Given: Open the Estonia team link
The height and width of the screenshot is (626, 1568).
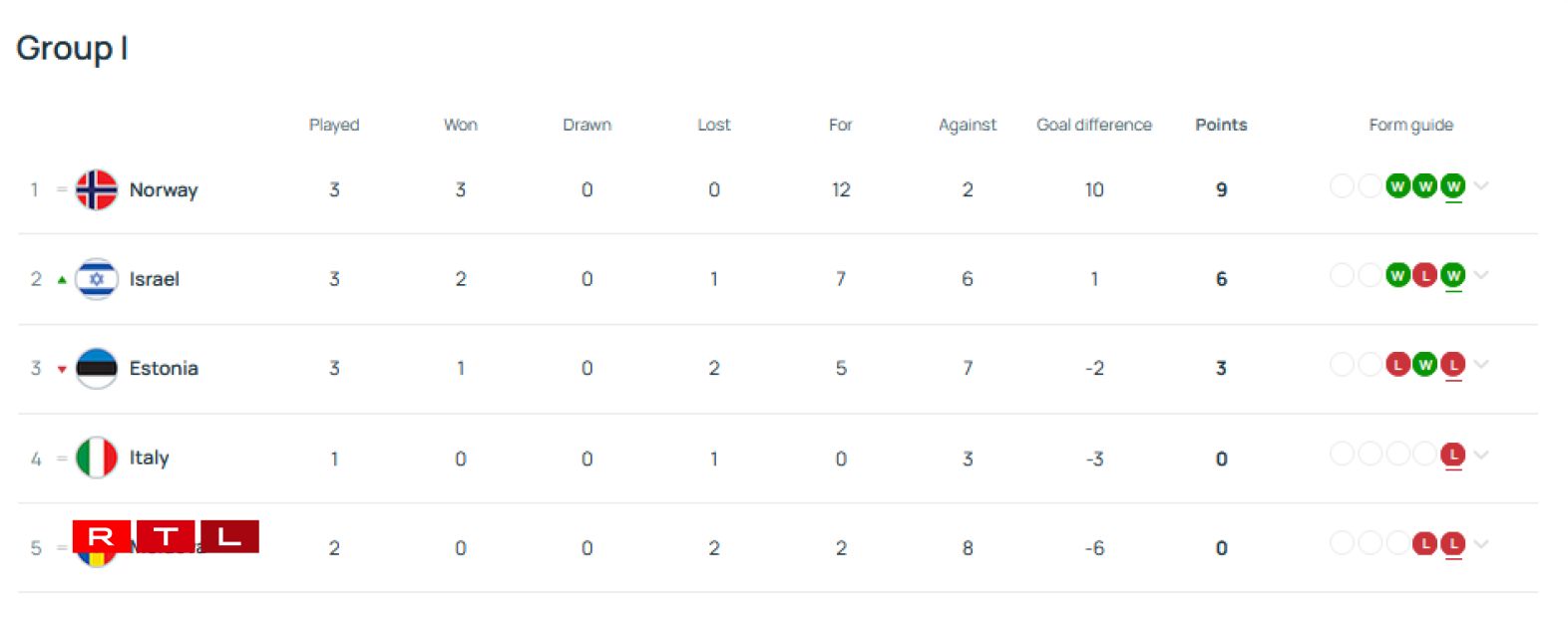Looking at the screenshot, I should click(x=164, y=368).
